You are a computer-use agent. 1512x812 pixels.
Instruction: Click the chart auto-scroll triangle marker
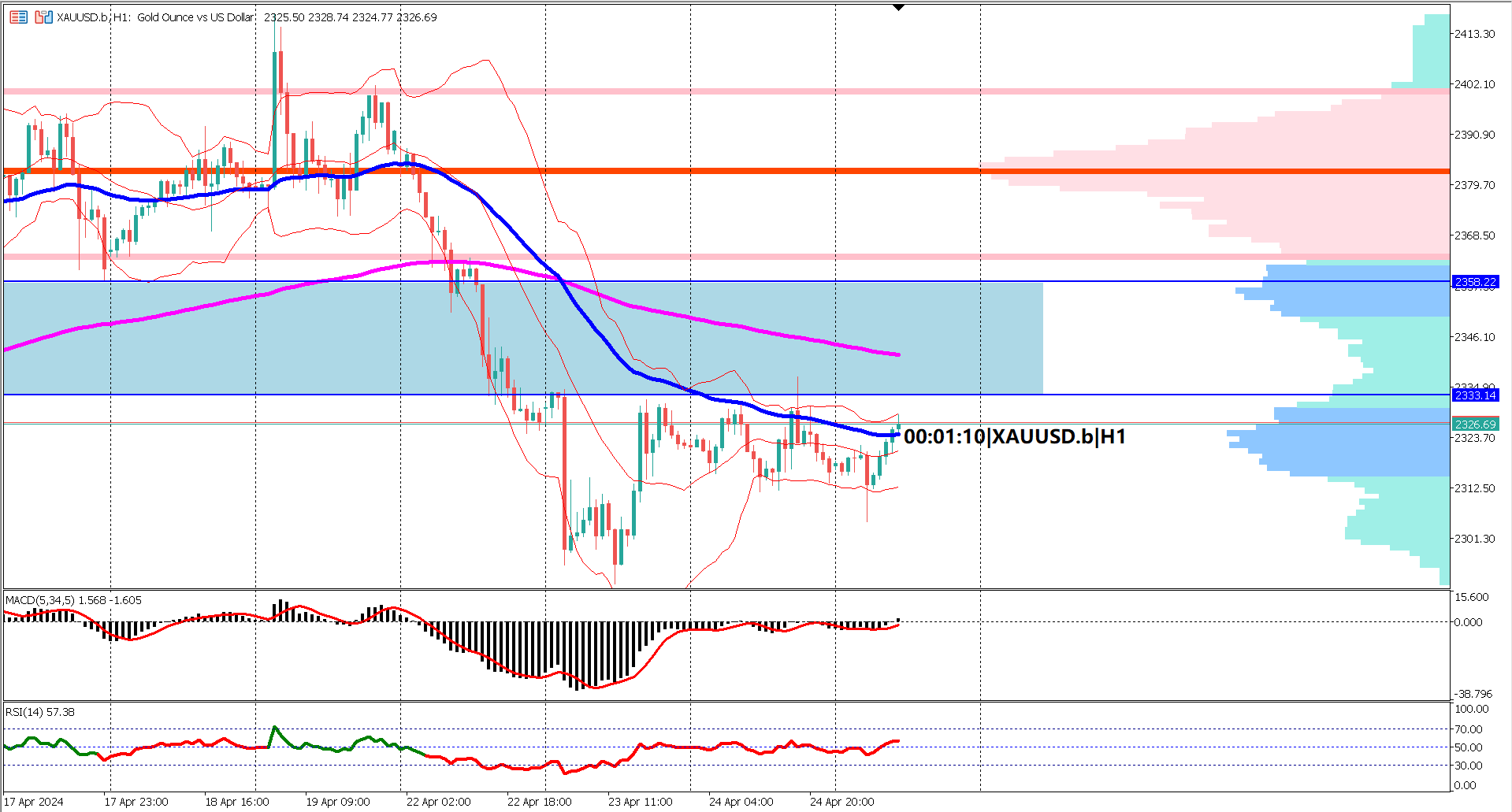[x=898, y=6]
